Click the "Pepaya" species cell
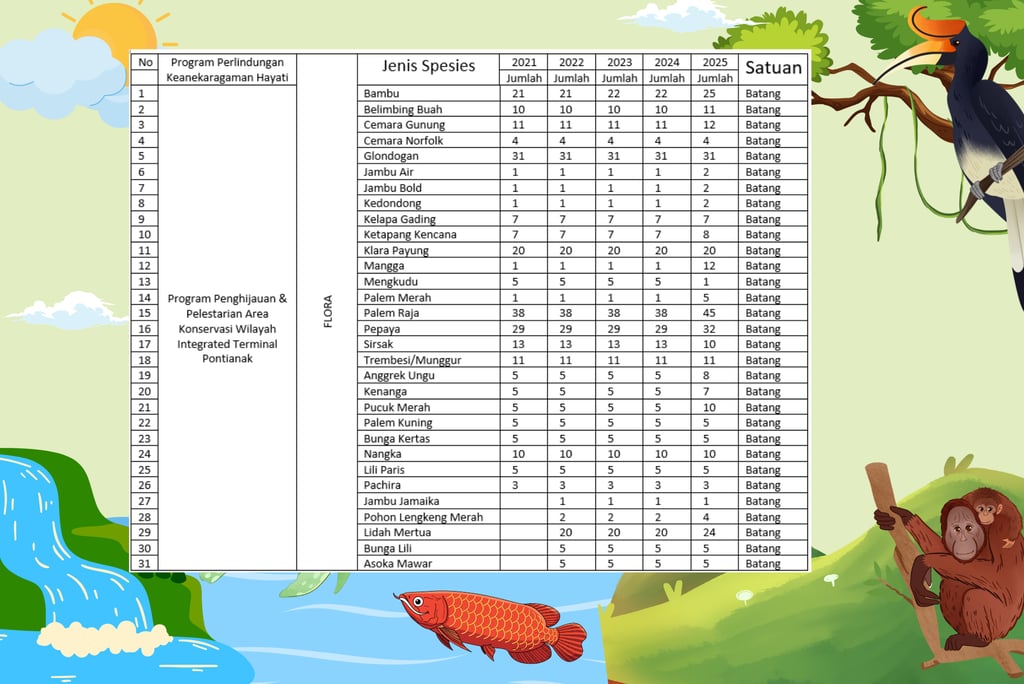1024x684 pixels. coord(428,329)
